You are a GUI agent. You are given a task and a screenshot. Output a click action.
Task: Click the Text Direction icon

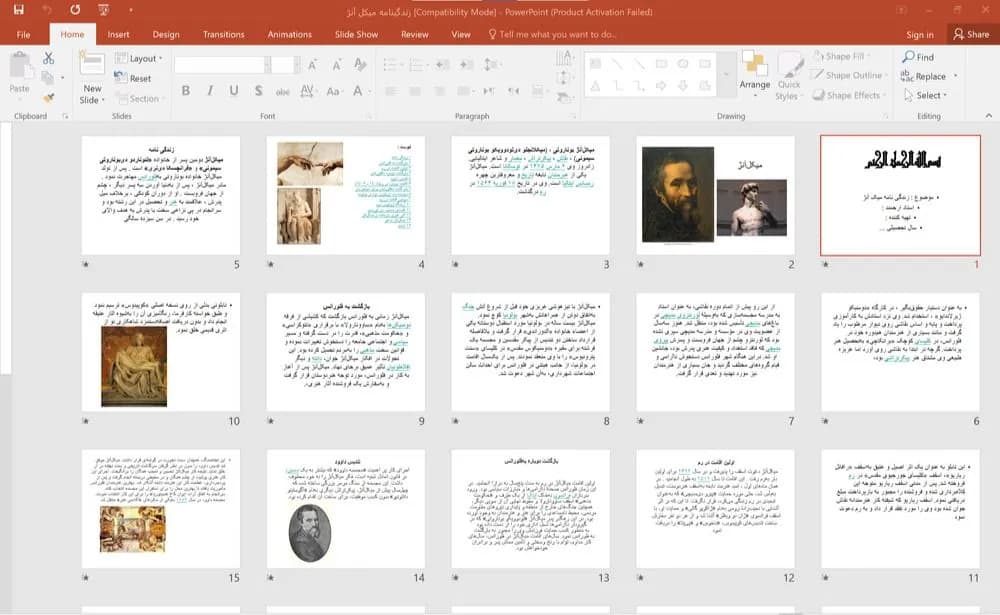564,58
